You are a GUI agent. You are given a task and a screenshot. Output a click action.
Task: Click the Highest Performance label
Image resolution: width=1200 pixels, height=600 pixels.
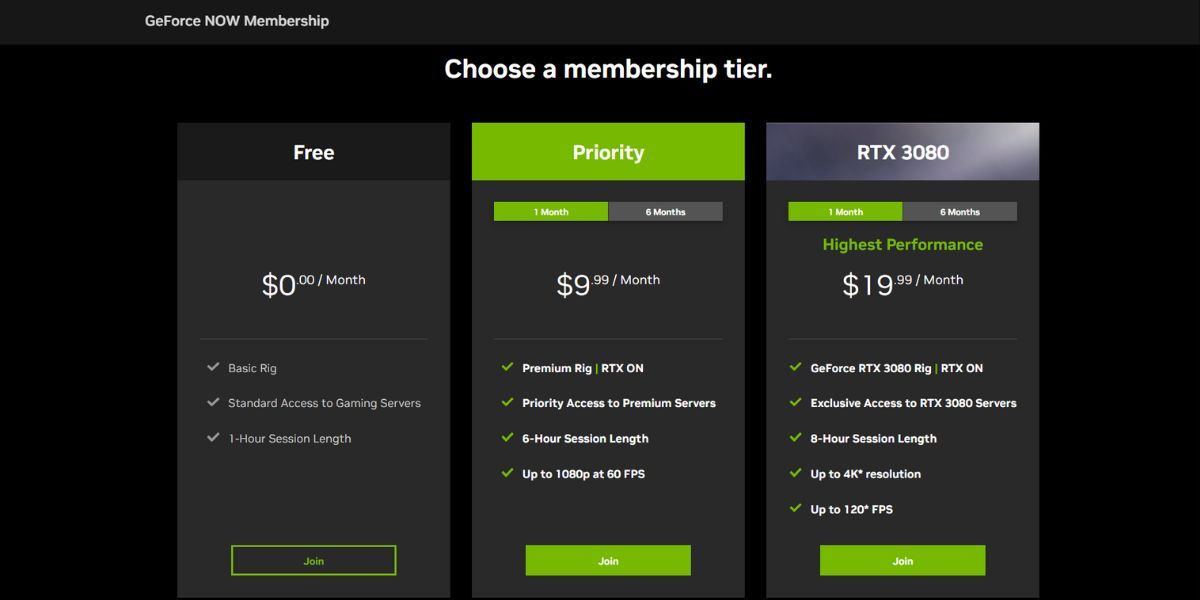[x=901, y=244]
